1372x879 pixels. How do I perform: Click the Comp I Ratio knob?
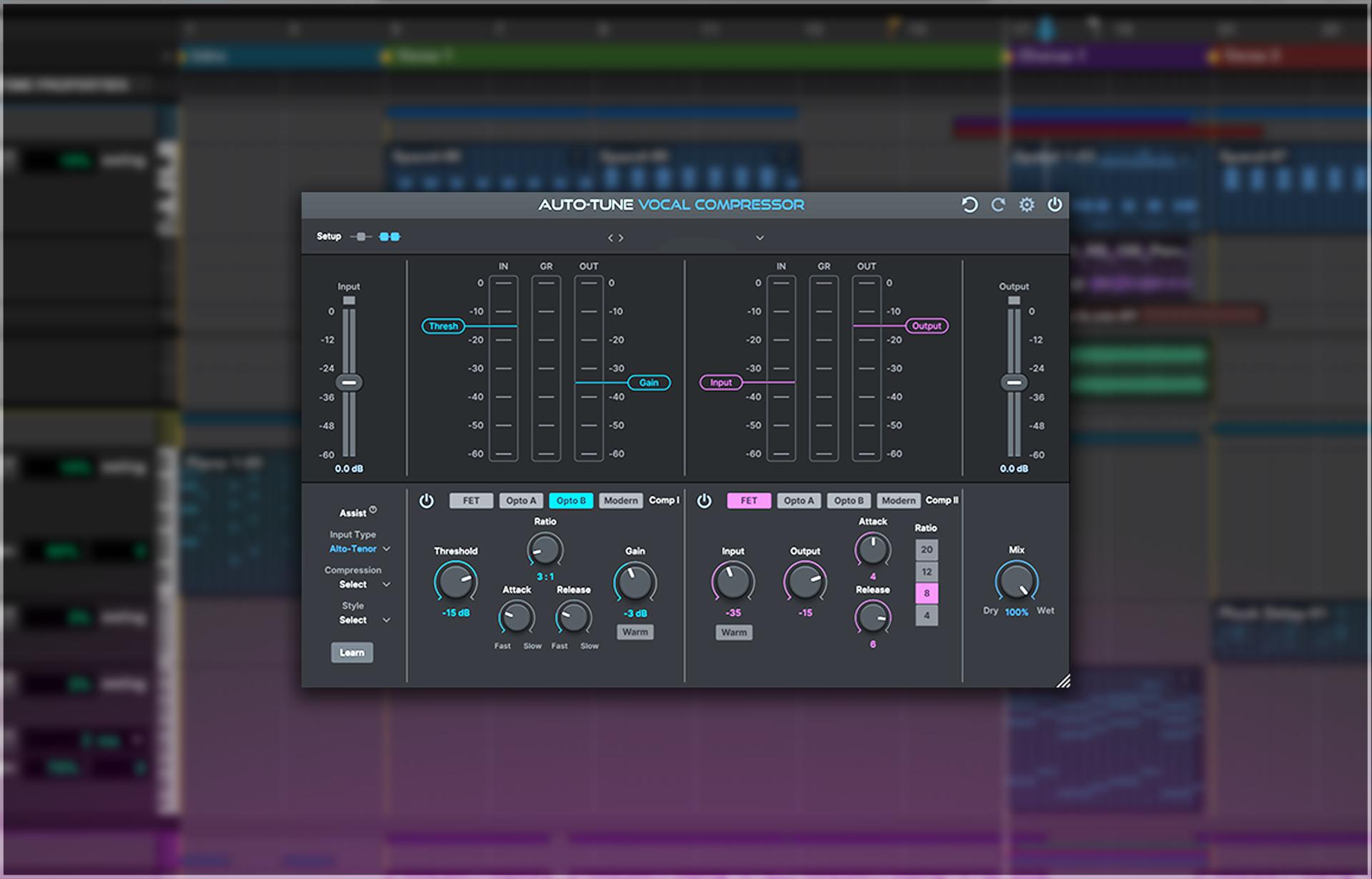pyautogui.click(x=545, y=550)
